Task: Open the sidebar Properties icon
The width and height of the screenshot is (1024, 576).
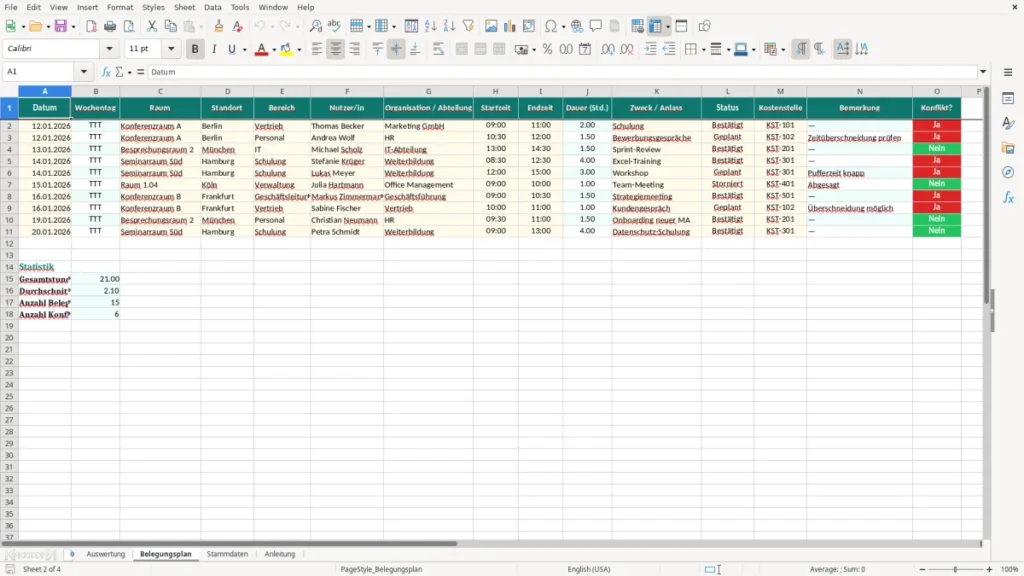Action: (x=1008, y=99)
